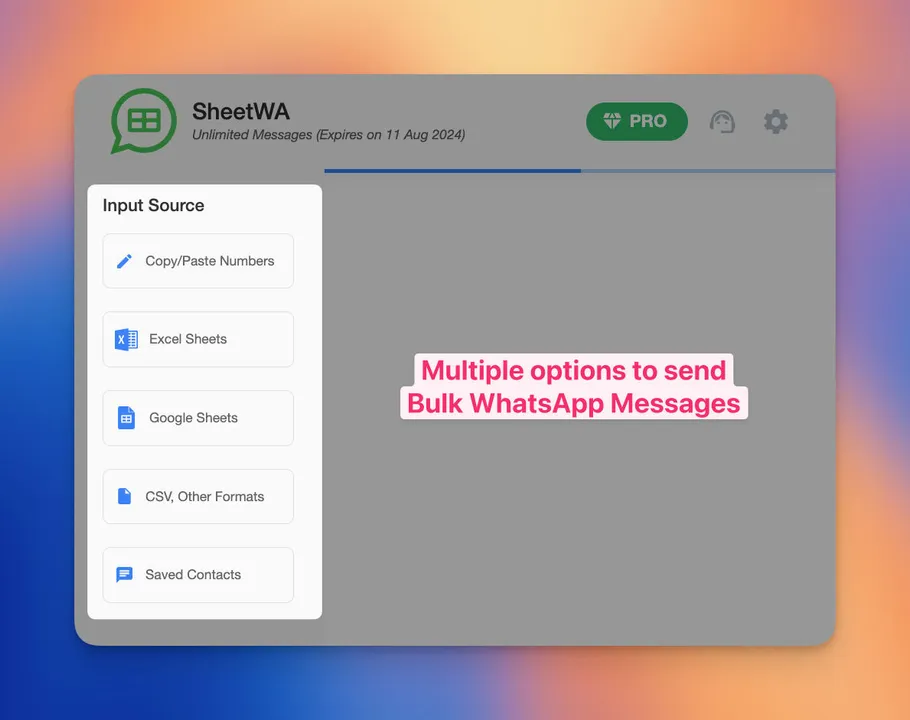Click the expiry text under SheetWA title
Screen dimensions: 910x720
tap(328, 135)
